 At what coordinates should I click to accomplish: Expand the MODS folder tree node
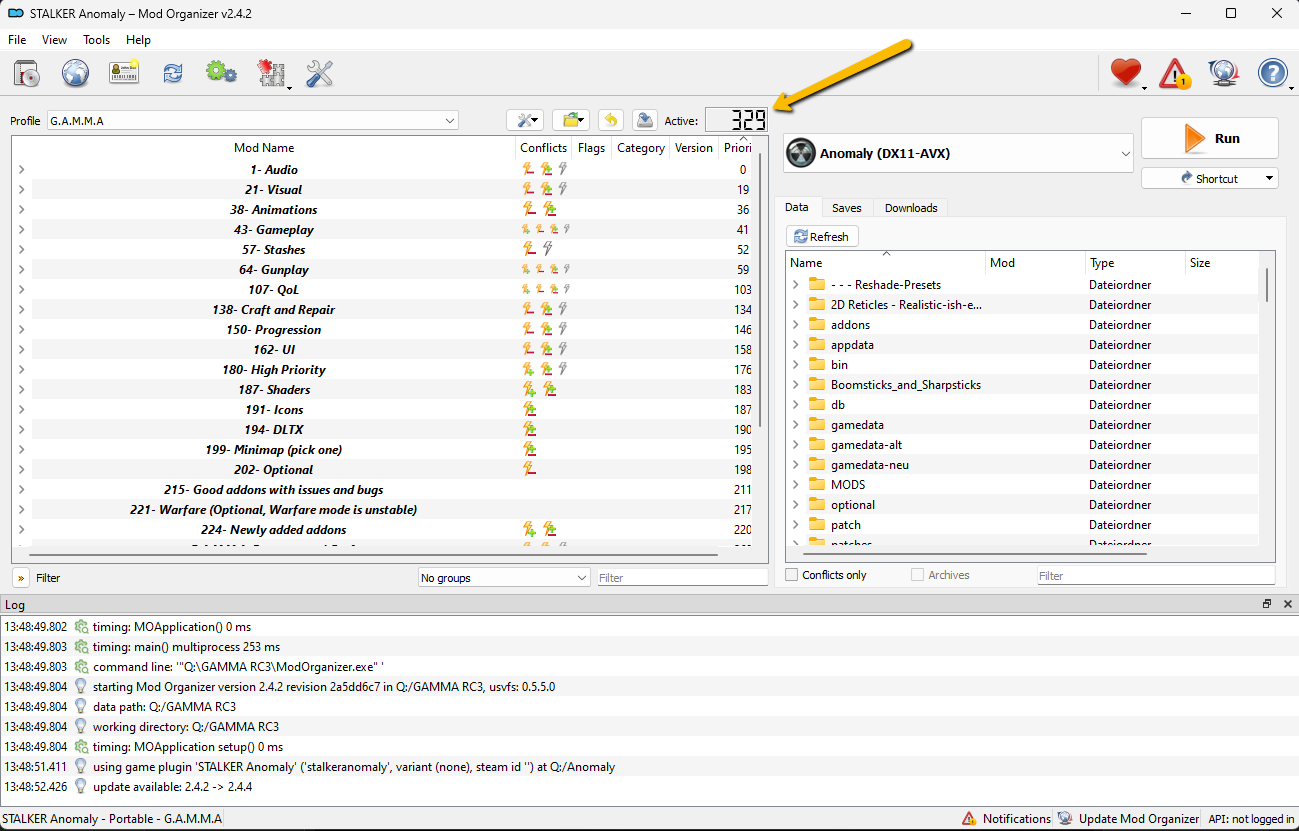coord(796,485)
